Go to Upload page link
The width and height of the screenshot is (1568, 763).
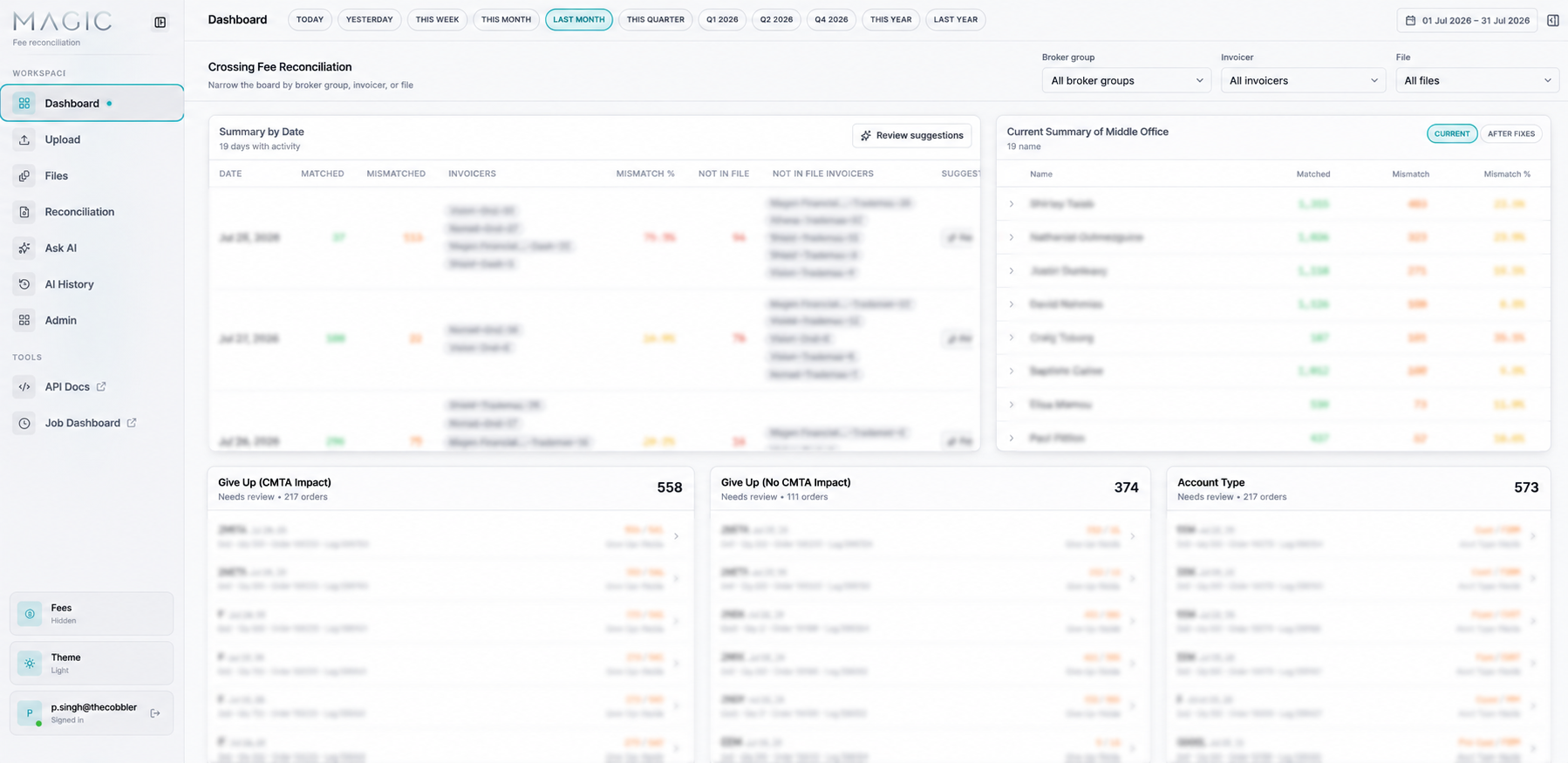(63, 140)
